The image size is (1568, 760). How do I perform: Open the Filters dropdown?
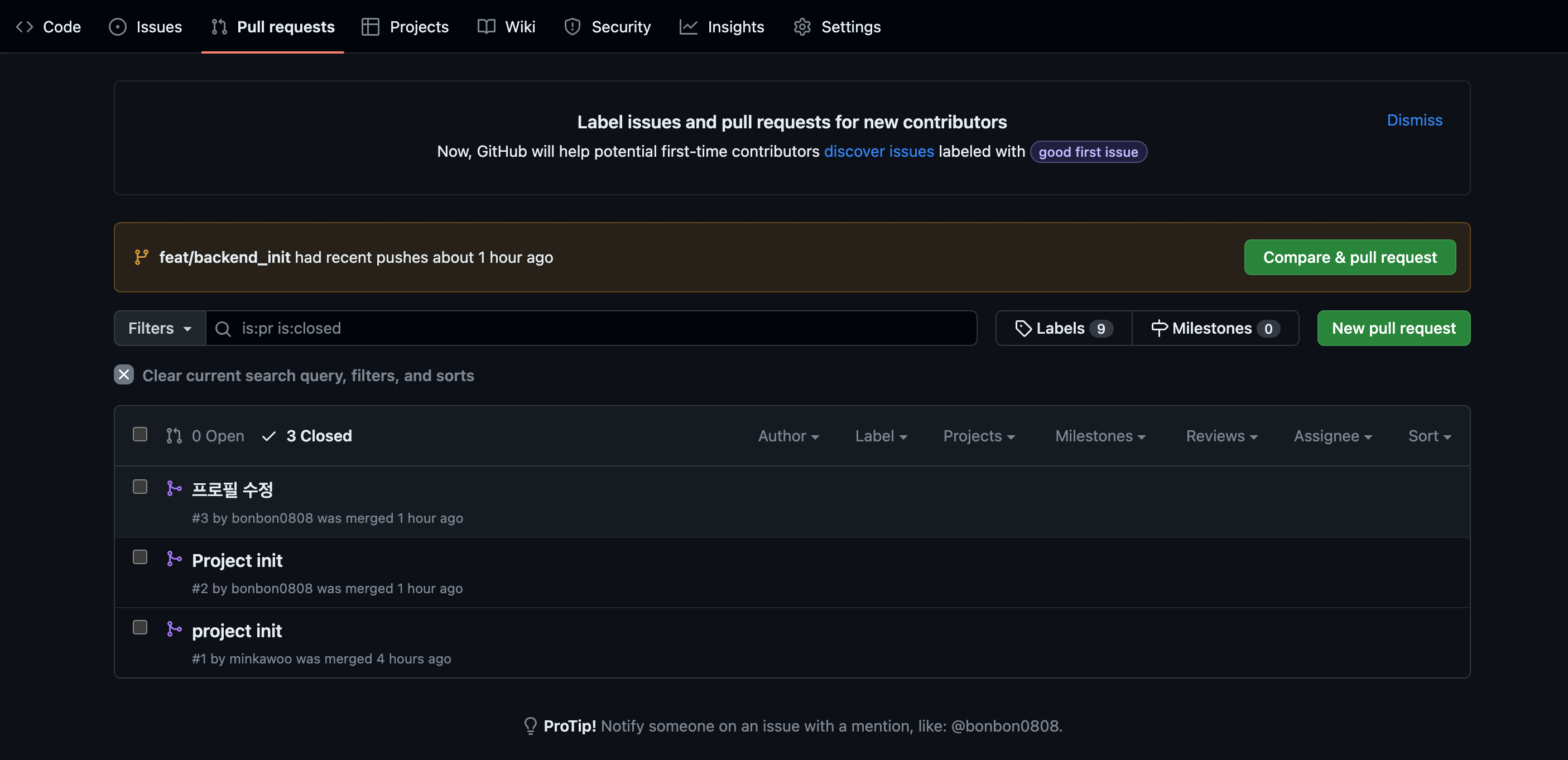click(160, 329)
